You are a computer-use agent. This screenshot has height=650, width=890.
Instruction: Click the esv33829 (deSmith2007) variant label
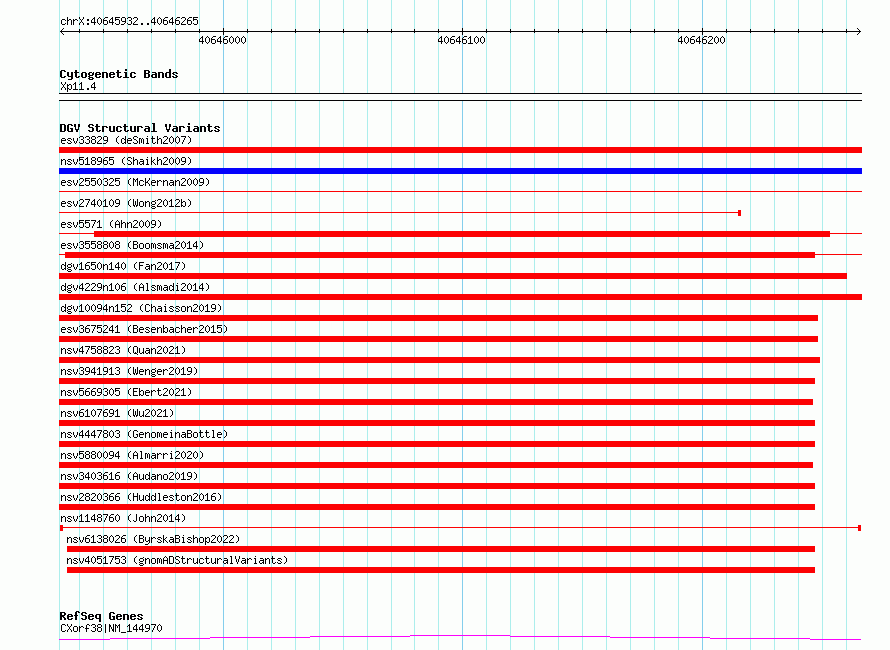[x=126, y=140]
